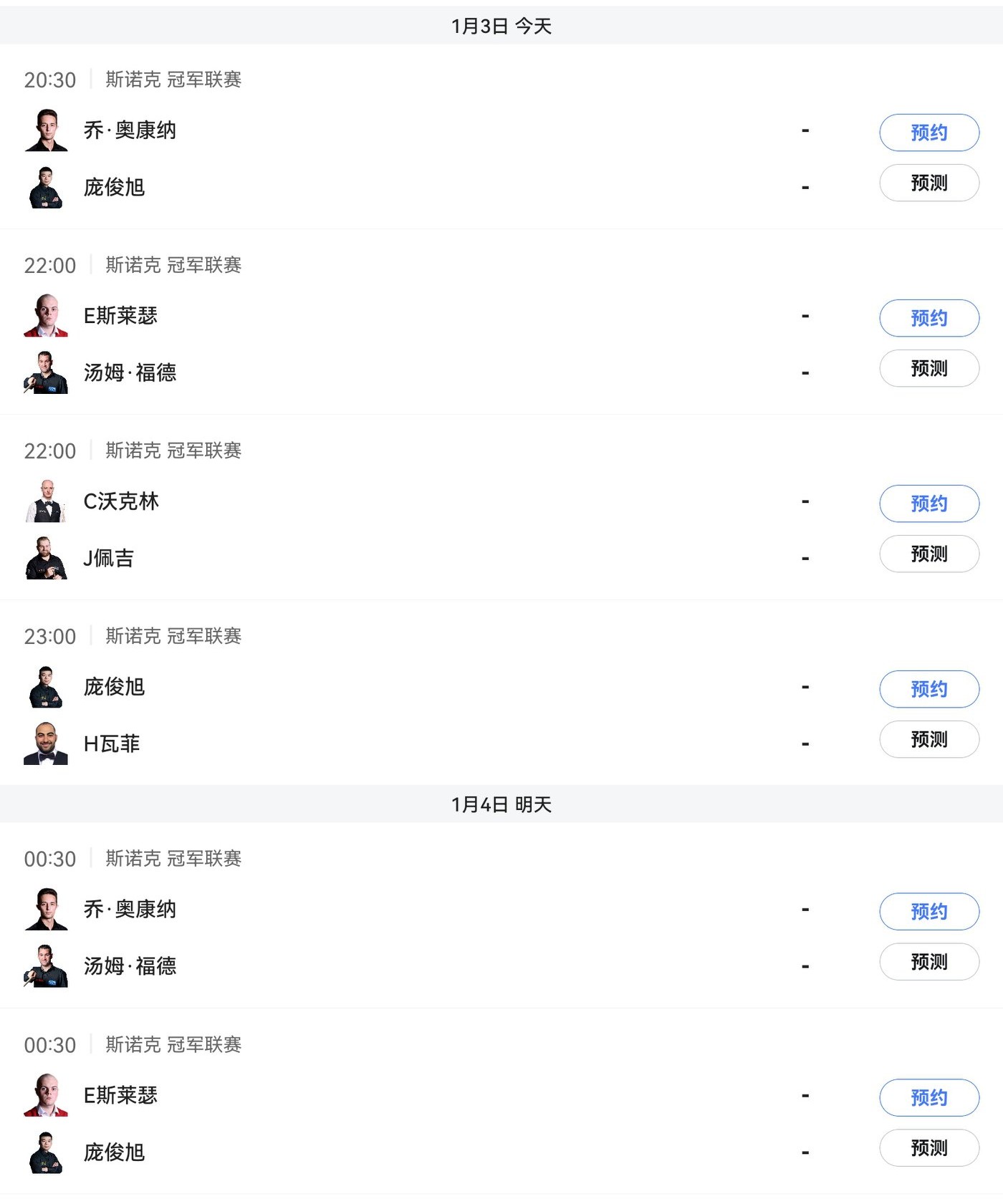Click 预测 for the 20:30 match
The width and height of the screenshot is (1003, 1204).
[928, 183]
